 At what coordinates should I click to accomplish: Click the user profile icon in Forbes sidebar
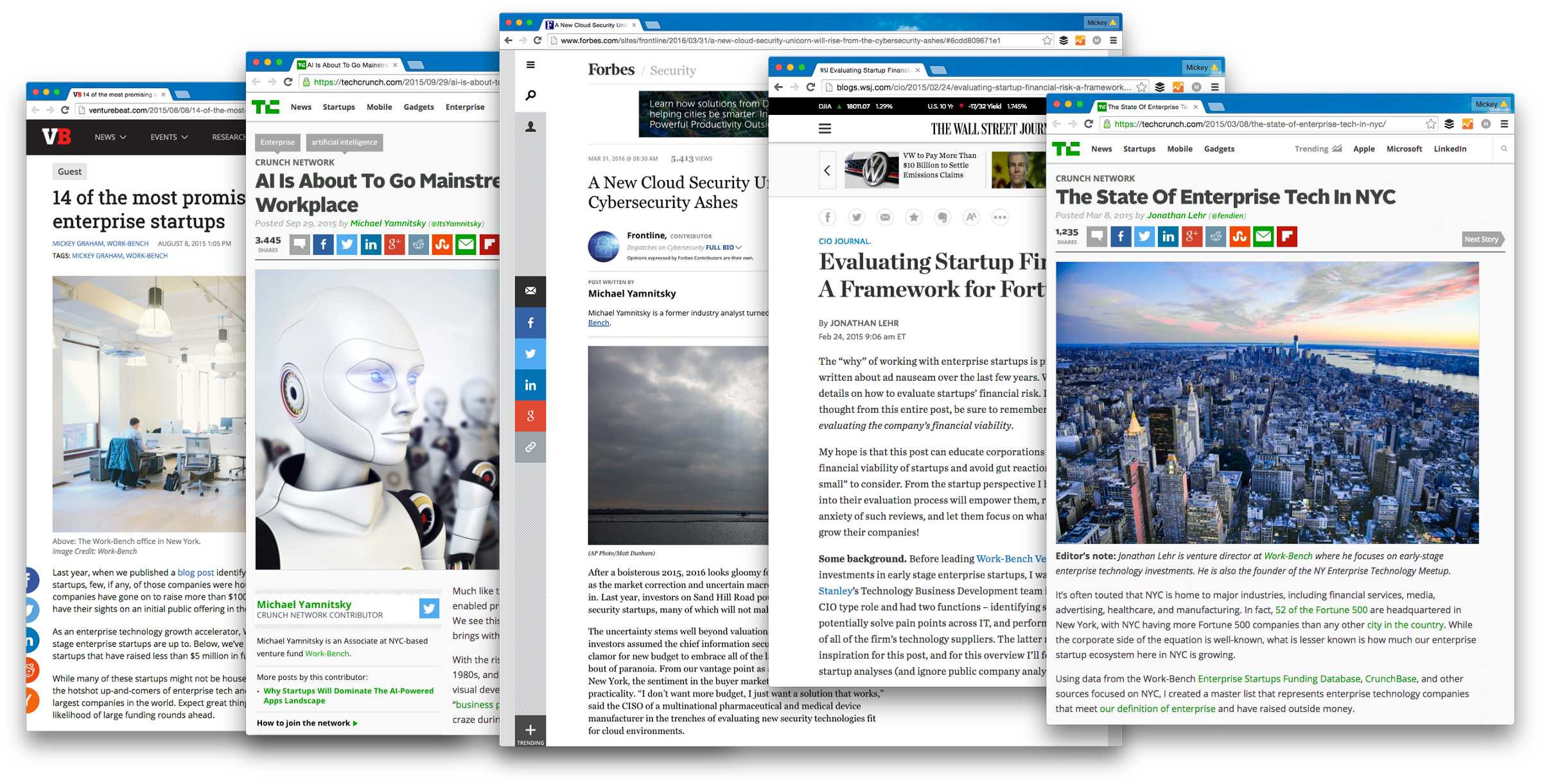(530, 126)
